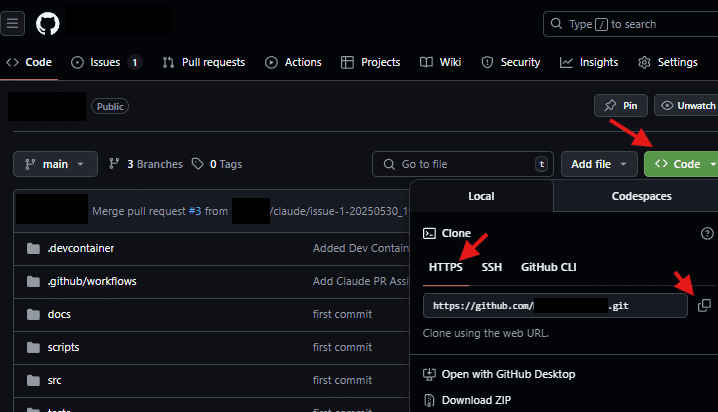Click the Unwatch button
The image size is (718, 412).
pos(686,105)
